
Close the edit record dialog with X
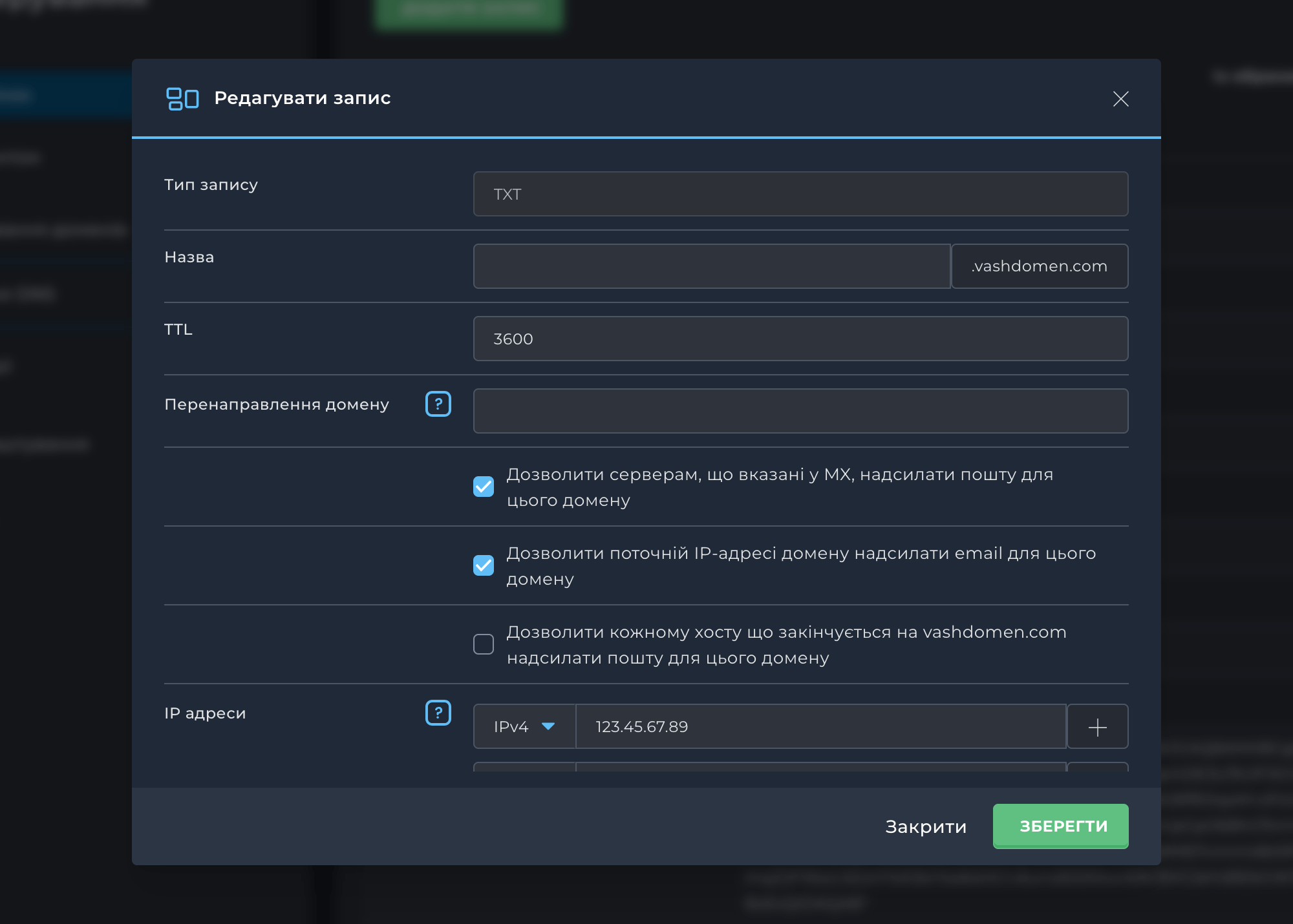[x=1120, y=99]
